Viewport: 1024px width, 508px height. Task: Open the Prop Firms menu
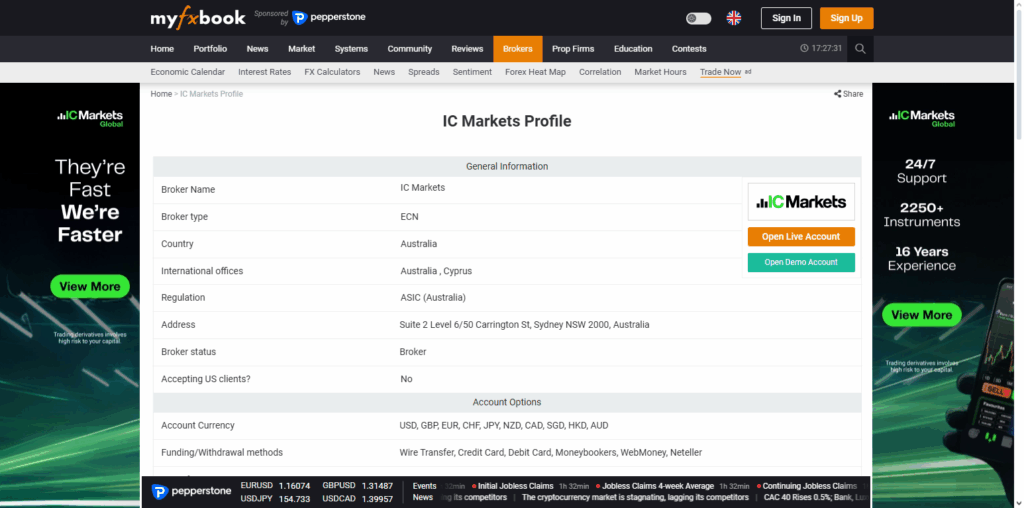click(x=573, y=49)
